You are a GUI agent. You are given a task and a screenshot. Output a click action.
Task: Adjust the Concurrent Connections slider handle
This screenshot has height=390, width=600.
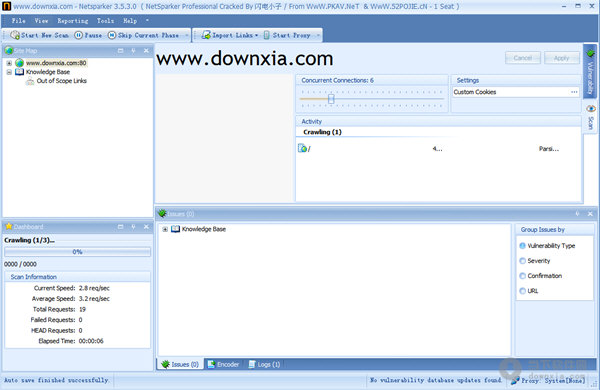(331, 99)
